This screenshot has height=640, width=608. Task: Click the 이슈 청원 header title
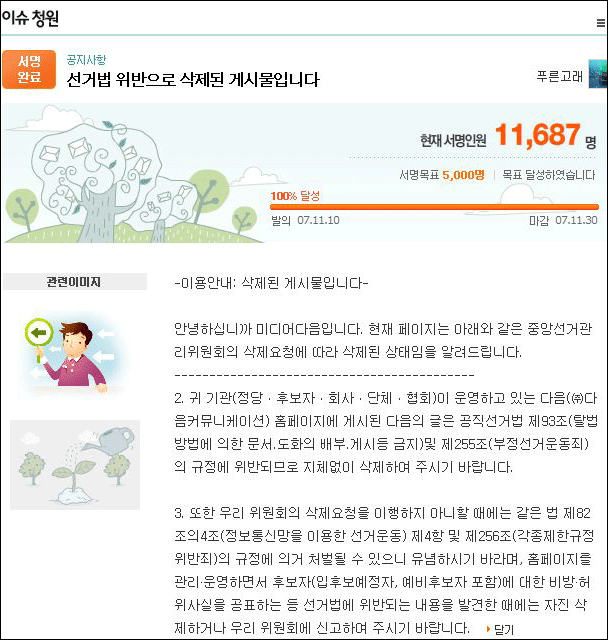pyautogui.click(x=30, y=18)
